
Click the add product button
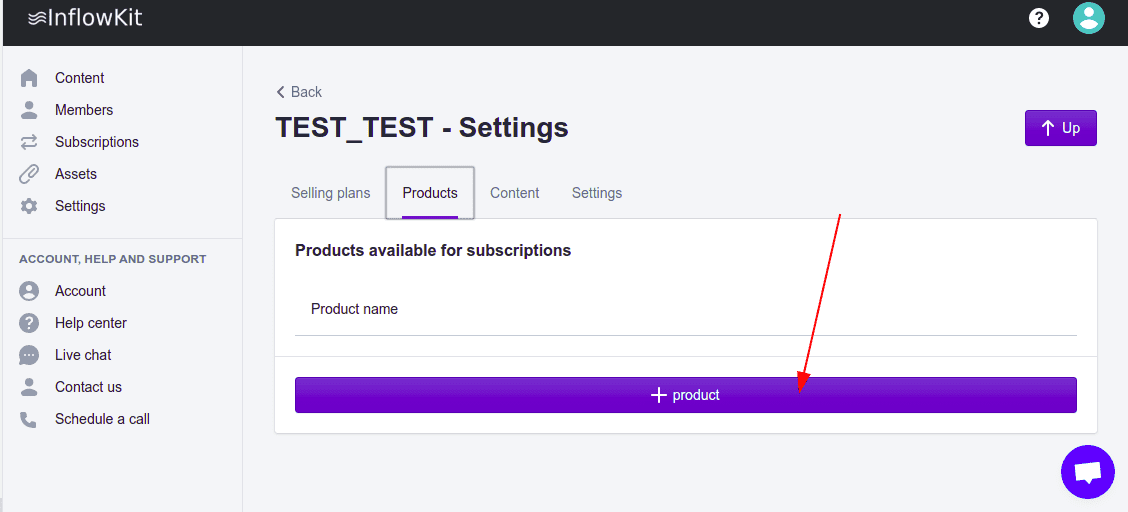(685, 395)
